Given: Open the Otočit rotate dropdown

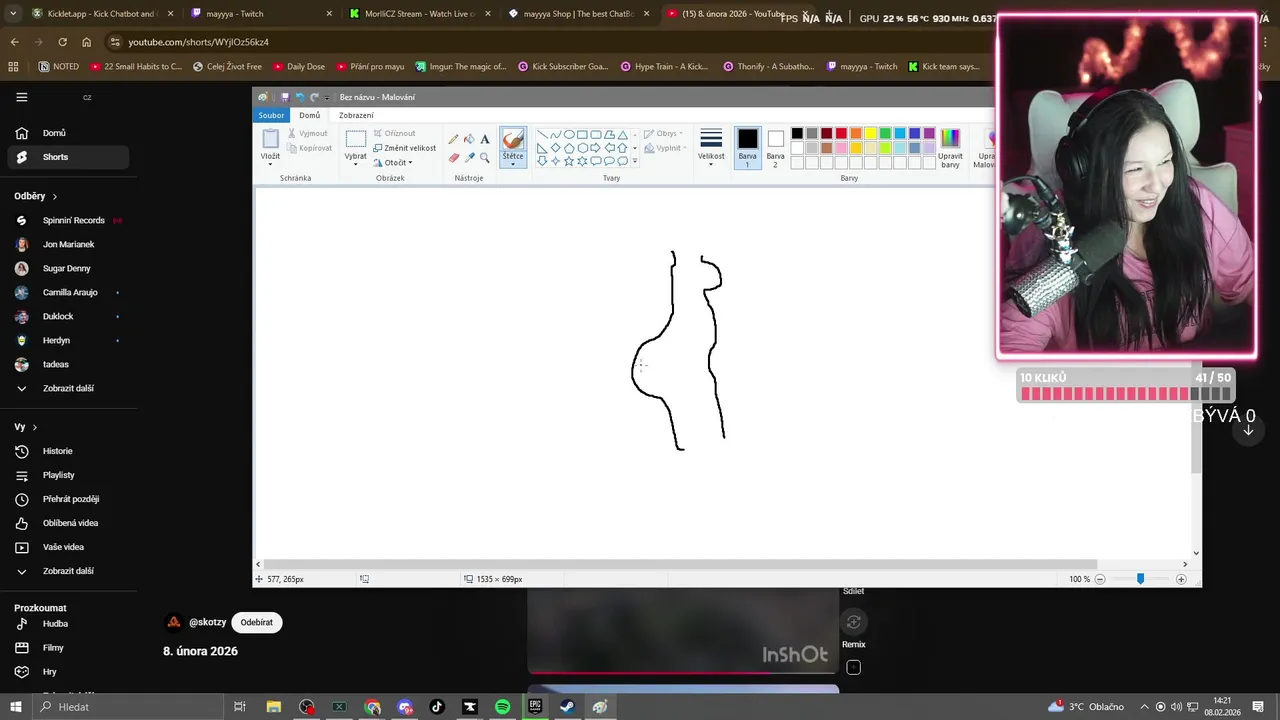Looking at the screenshot, I should [x=398, y=163].
